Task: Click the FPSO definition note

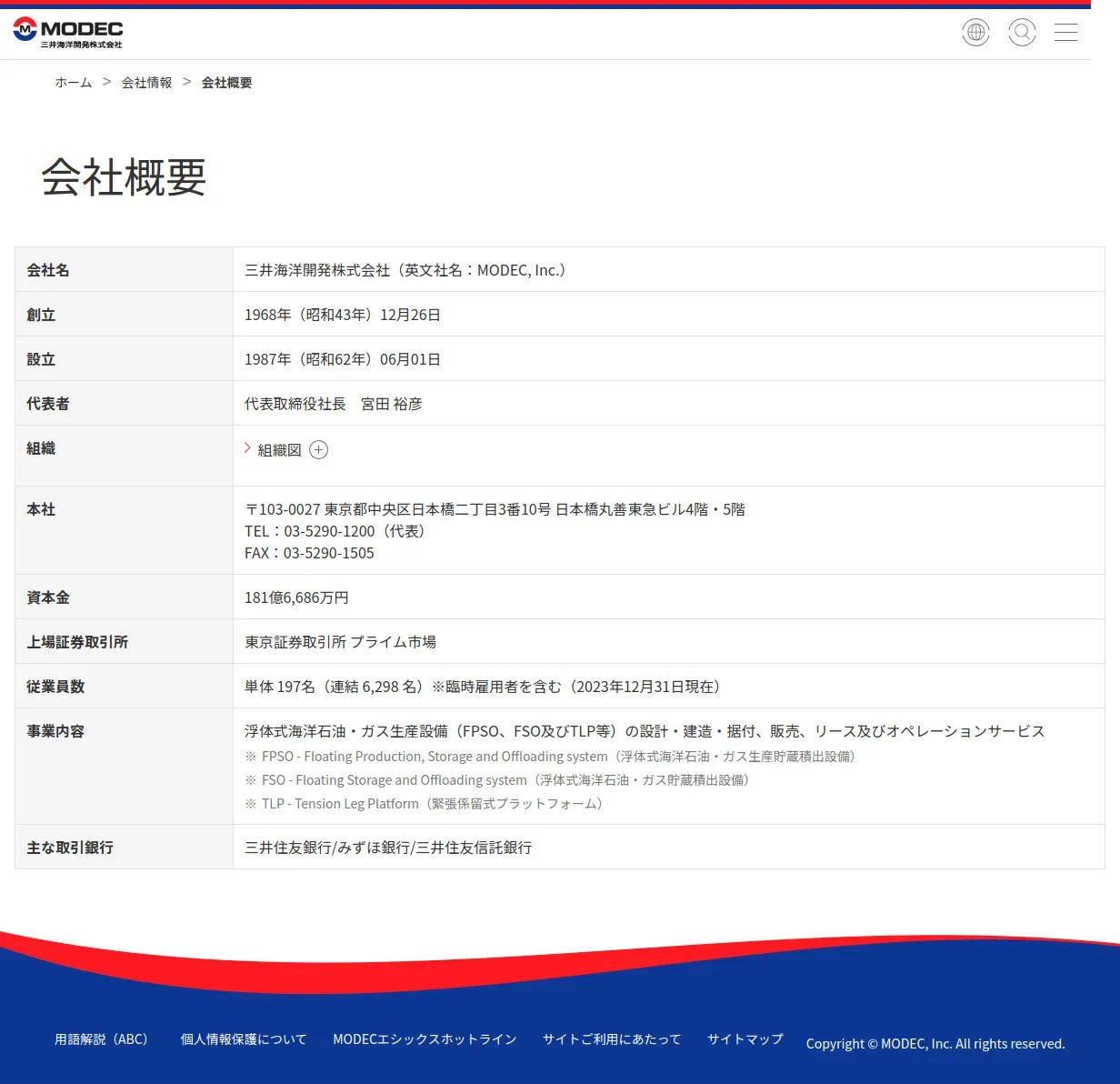Action: pyautogui.click(x=550, y=757)
